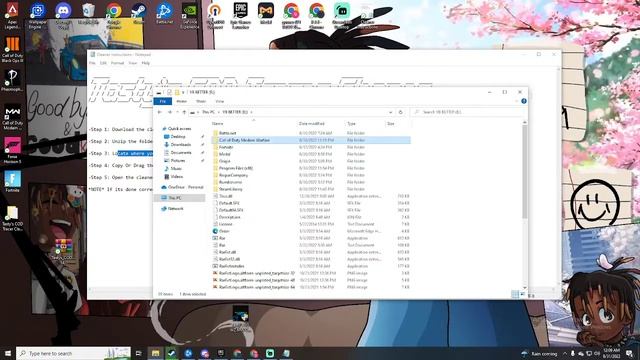Open the Explorer Share ribbon tab
This screenshot has width=640, height=360.
pos(201,101)
